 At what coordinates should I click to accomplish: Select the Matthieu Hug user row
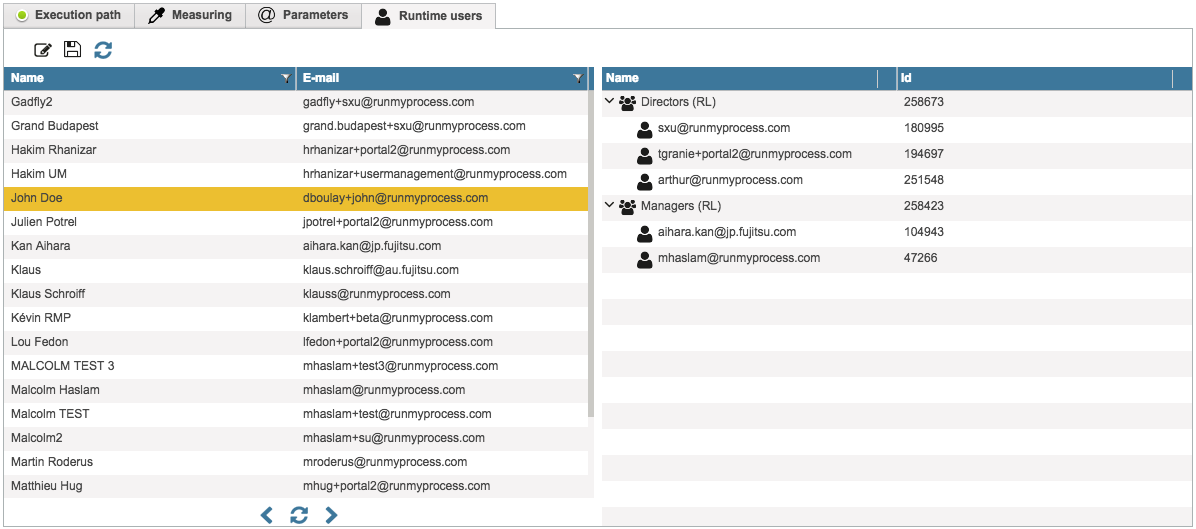pyautogui.click(x=296, y=486)
